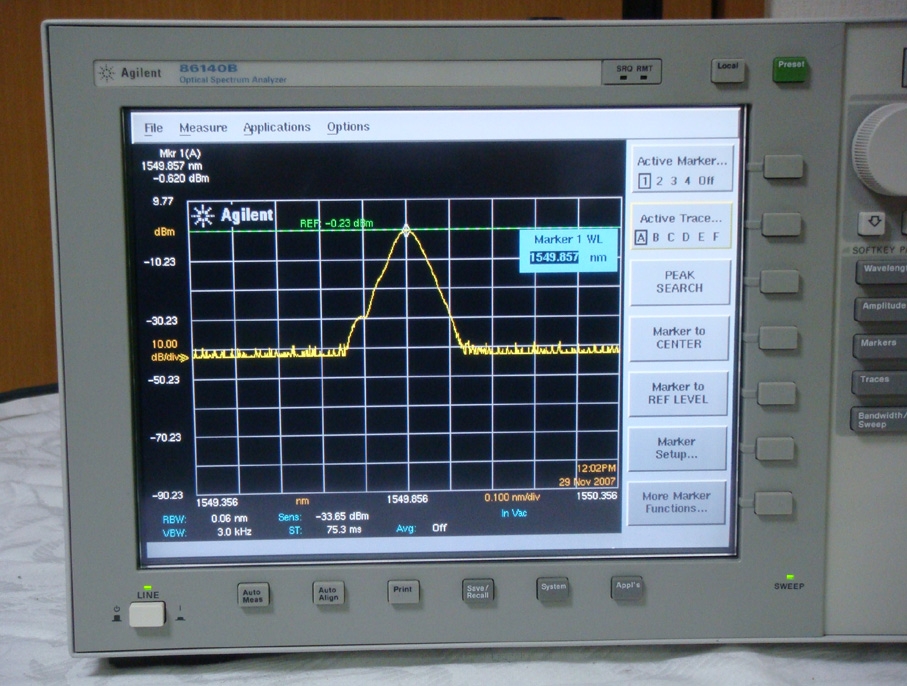This screenshot has height=686, width=907.
Task: Push the hardware key beside Active Marker
Action: pos(783,167)
